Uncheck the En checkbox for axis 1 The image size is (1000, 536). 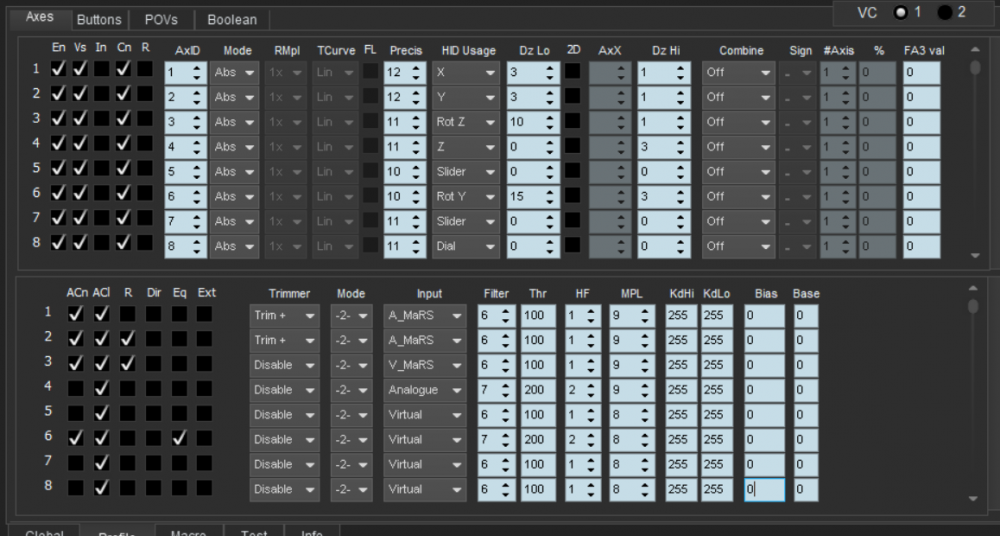click(x=59, y=70)
